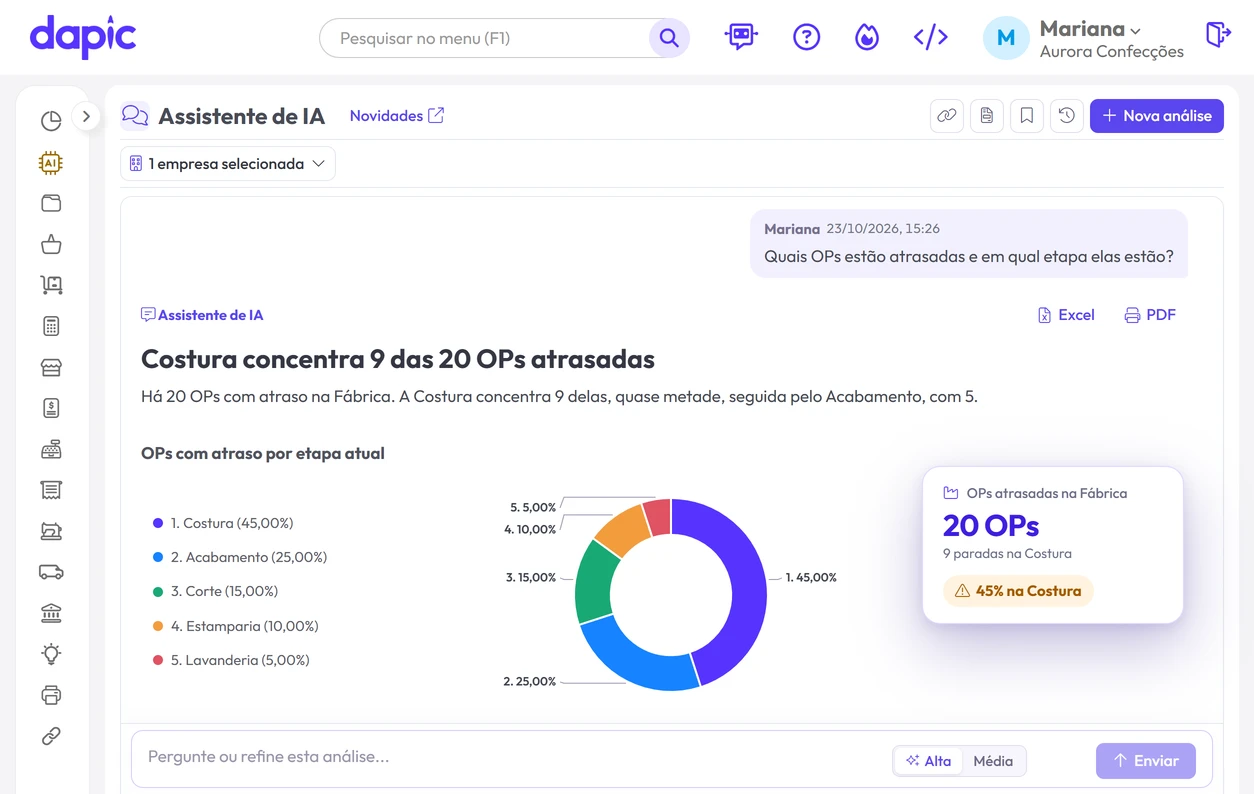Screen dimensions: 1254x794
Task: Open the Novidades link
Action: pos(397,116)
